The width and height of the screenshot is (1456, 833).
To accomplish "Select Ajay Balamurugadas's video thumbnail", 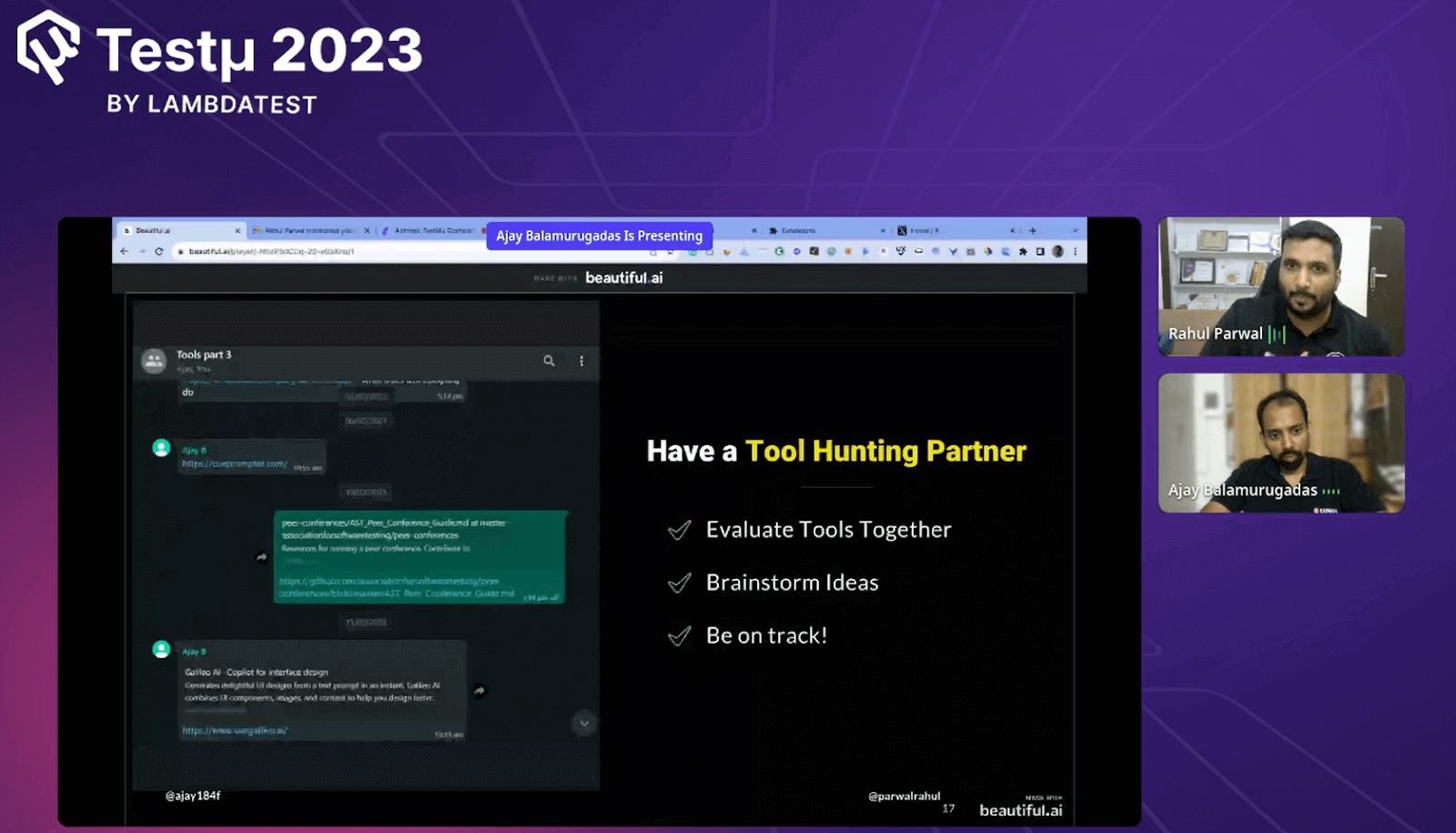I will click(x=1280, y=442).
